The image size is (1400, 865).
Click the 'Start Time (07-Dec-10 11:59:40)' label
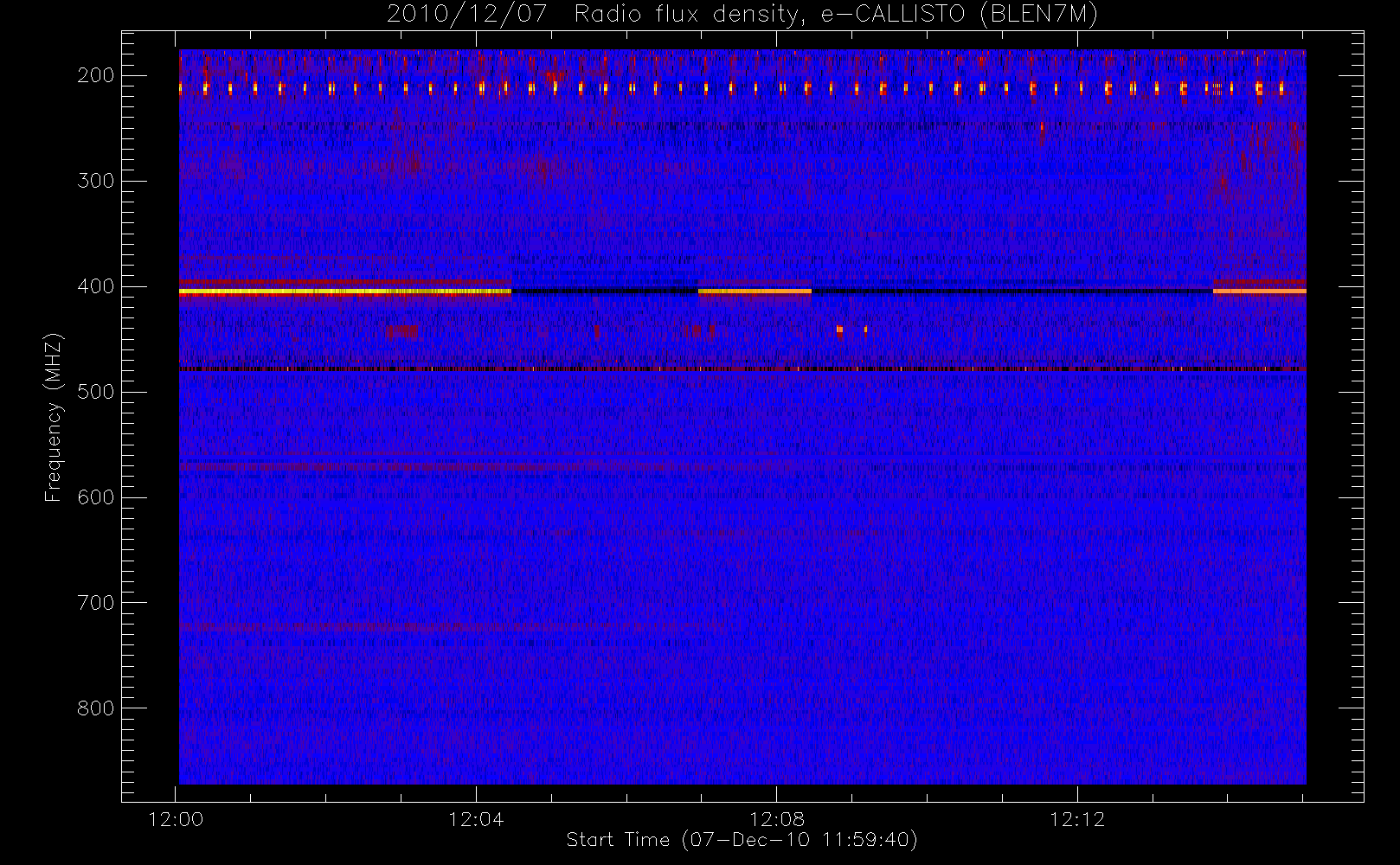(x=742, y=840)
